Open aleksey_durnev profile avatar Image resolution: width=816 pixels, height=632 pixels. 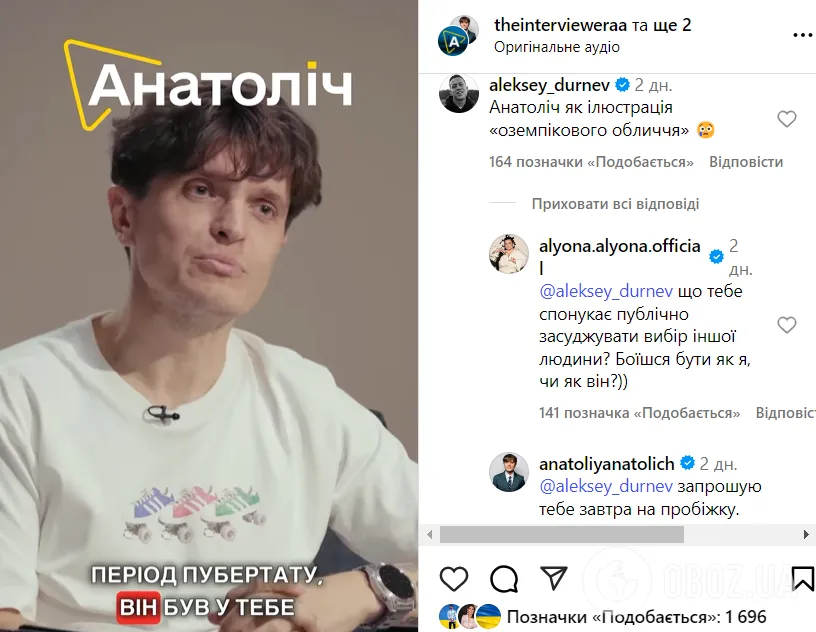coord(458,94)
